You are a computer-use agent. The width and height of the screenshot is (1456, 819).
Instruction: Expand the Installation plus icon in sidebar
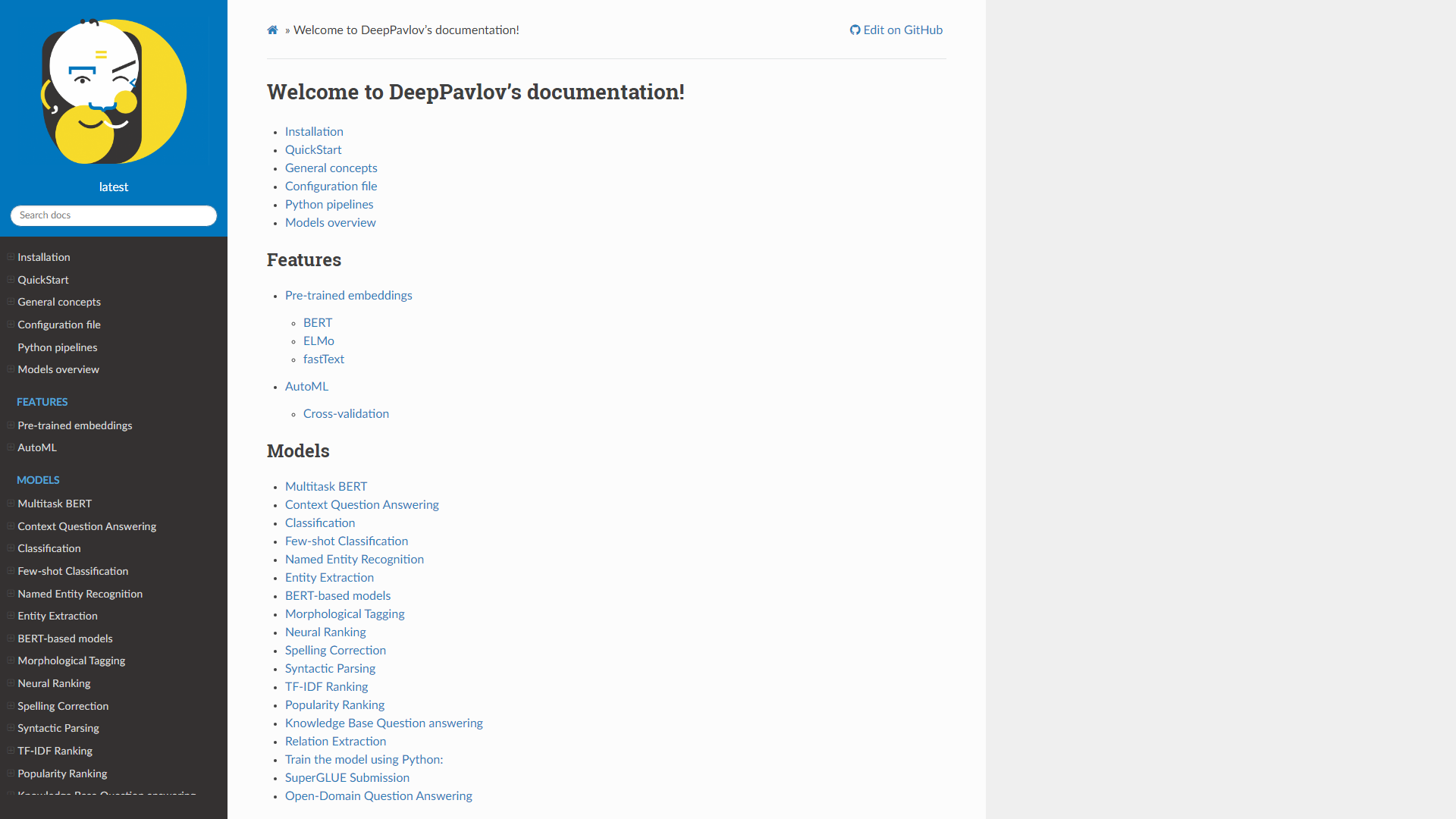coord(11,257)
